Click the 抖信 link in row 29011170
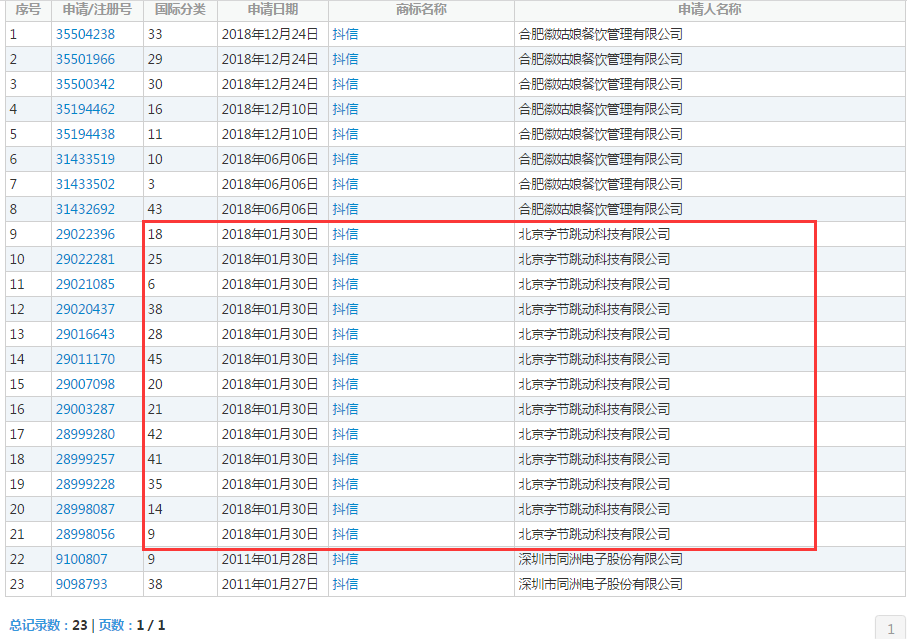907x639 pixels. coord(345,359)
